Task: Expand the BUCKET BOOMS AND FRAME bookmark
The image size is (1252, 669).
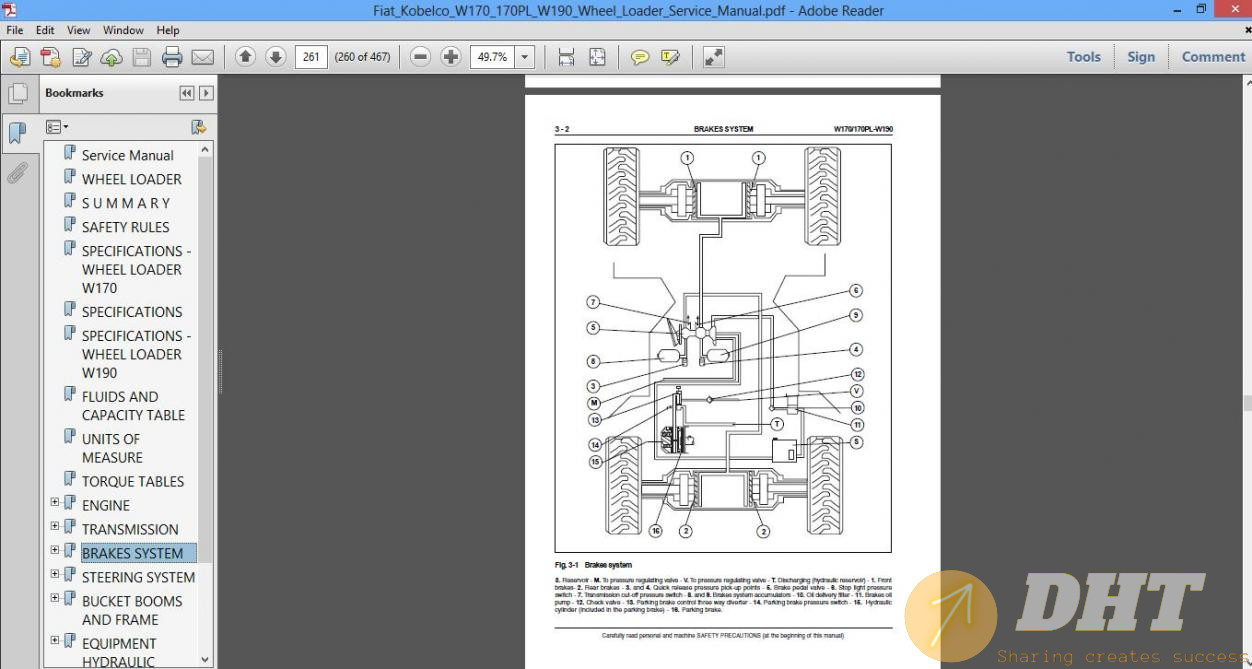Action: tap(55, 598)
